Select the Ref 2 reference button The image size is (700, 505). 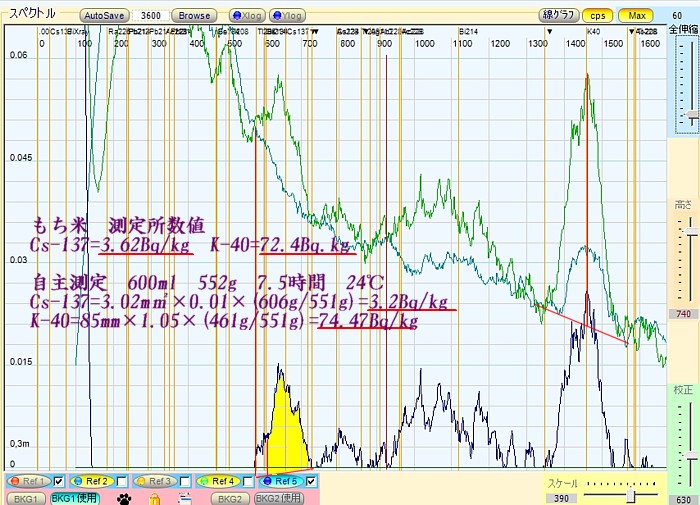click(x=90, y=482)
